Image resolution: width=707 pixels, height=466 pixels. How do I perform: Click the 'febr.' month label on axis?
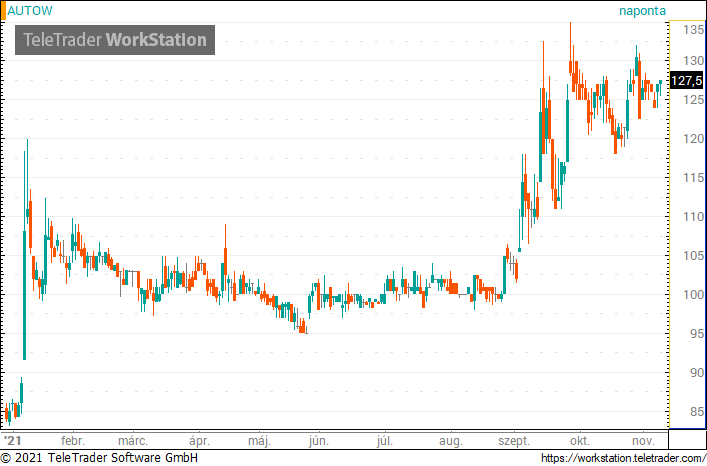point(73,441)
